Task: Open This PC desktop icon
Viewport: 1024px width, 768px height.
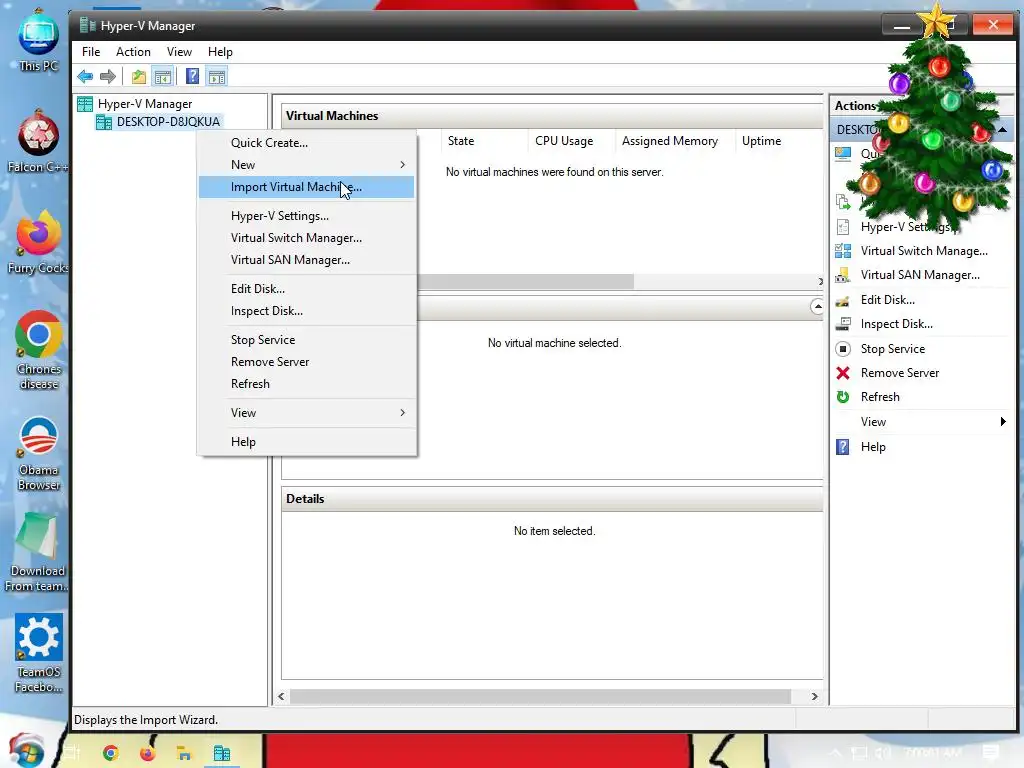Action: [x=38, y=42]
